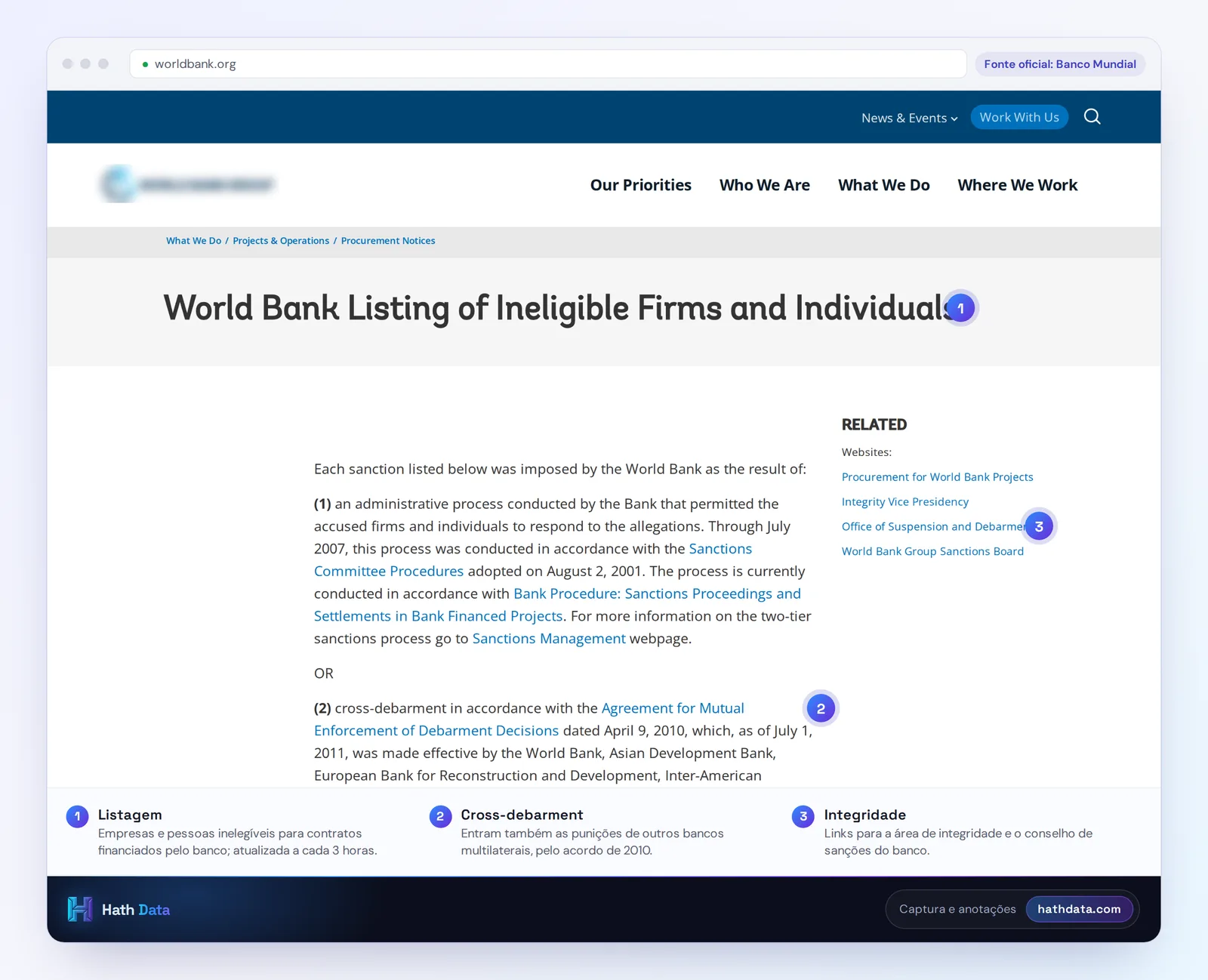Screen dimensions: 1208x980
Task: Click the RELATED sidebar heading
Action: (x=874, y=424)
